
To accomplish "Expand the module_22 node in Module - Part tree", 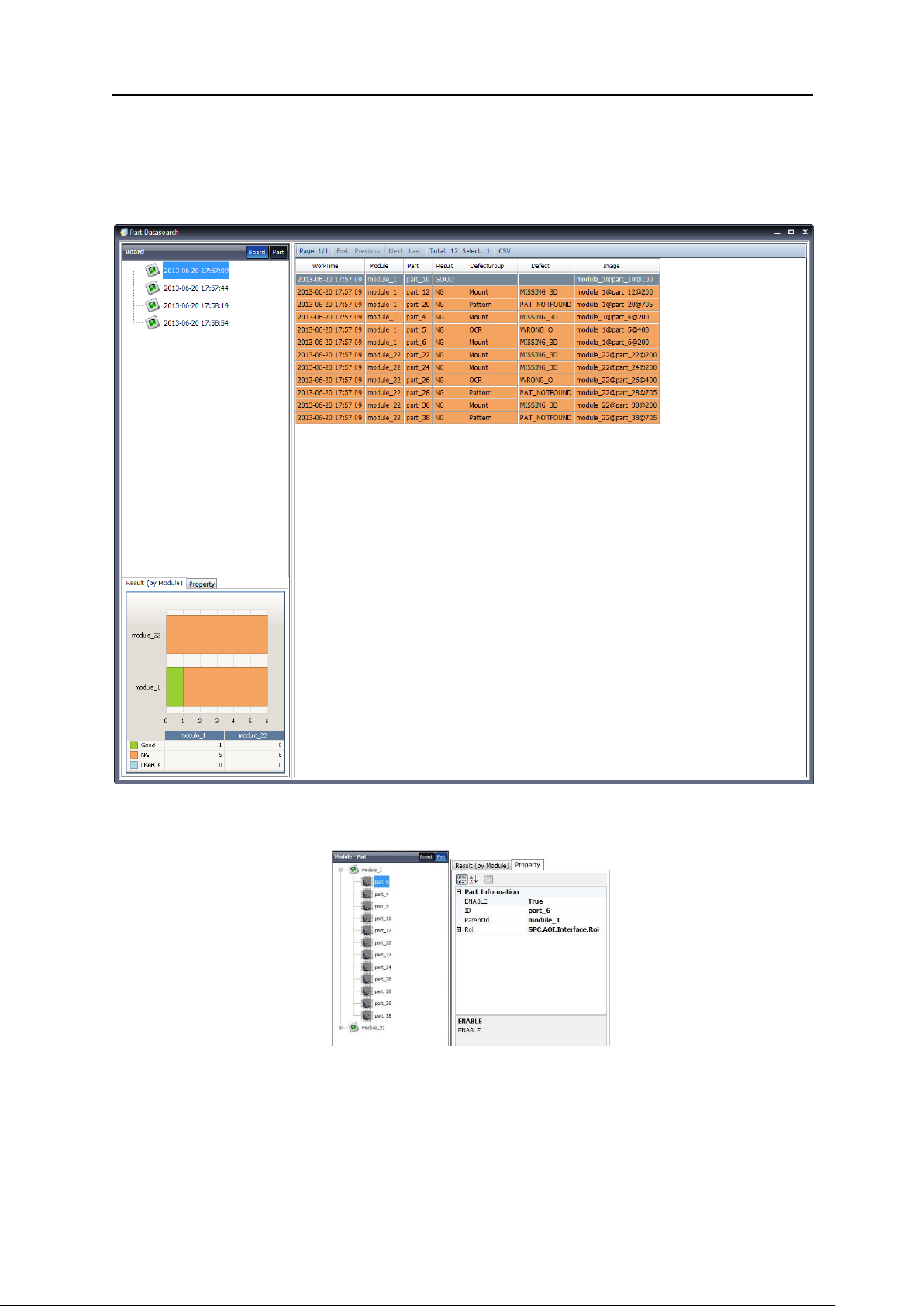I will 340,1028.
